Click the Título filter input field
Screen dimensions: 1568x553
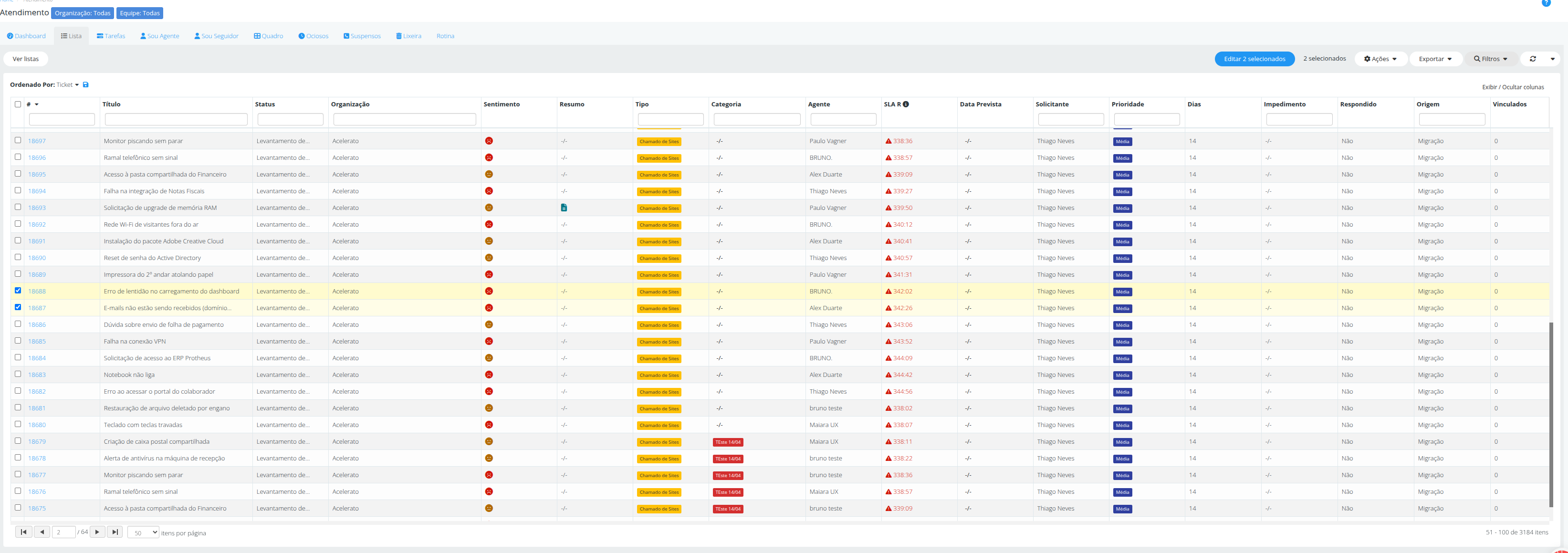[176, 119]
